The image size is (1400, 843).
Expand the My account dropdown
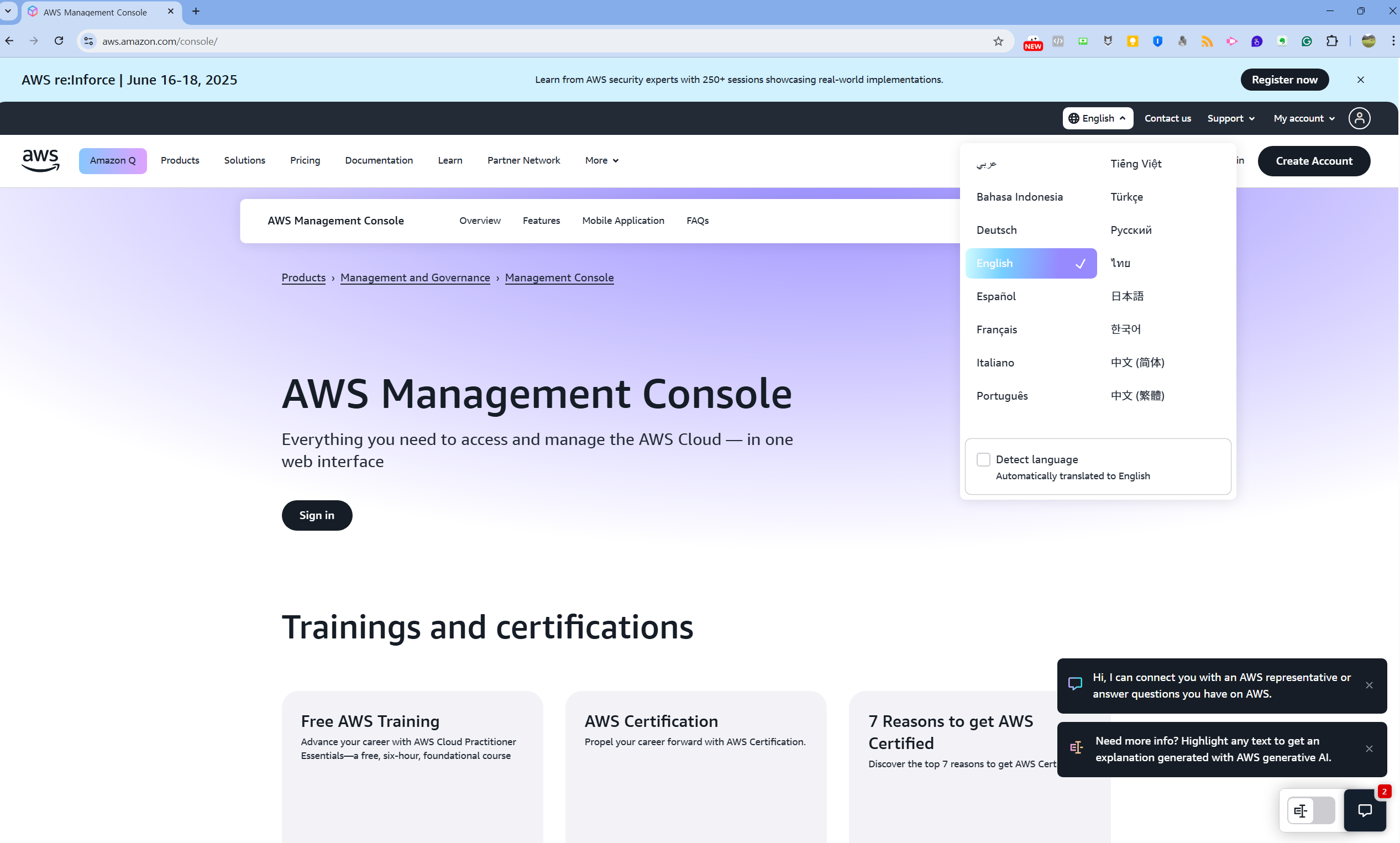[1304, 118]
